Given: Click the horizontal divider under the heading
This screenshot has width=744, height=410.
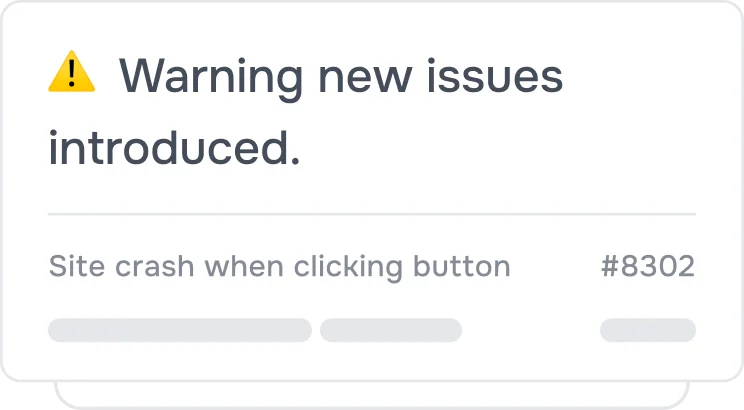Looking at the screenshot, I should 372,214.
